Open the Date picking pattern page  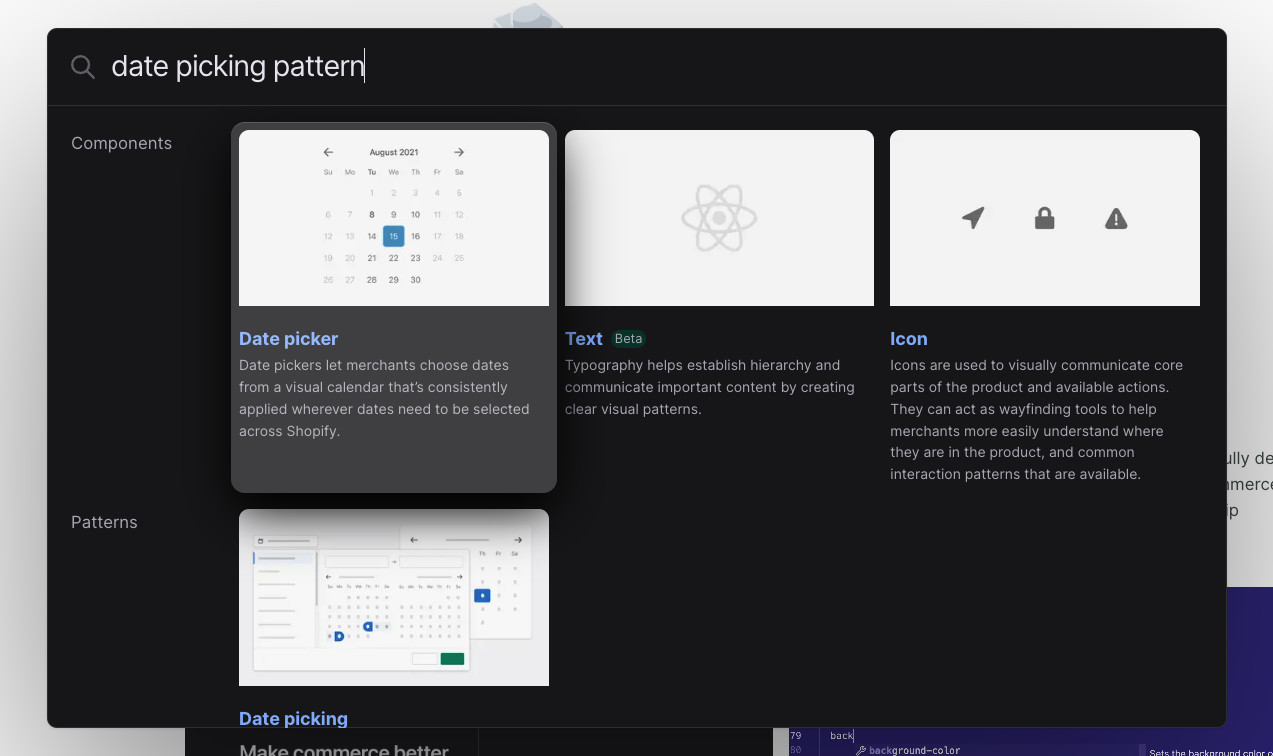(293, 718)
